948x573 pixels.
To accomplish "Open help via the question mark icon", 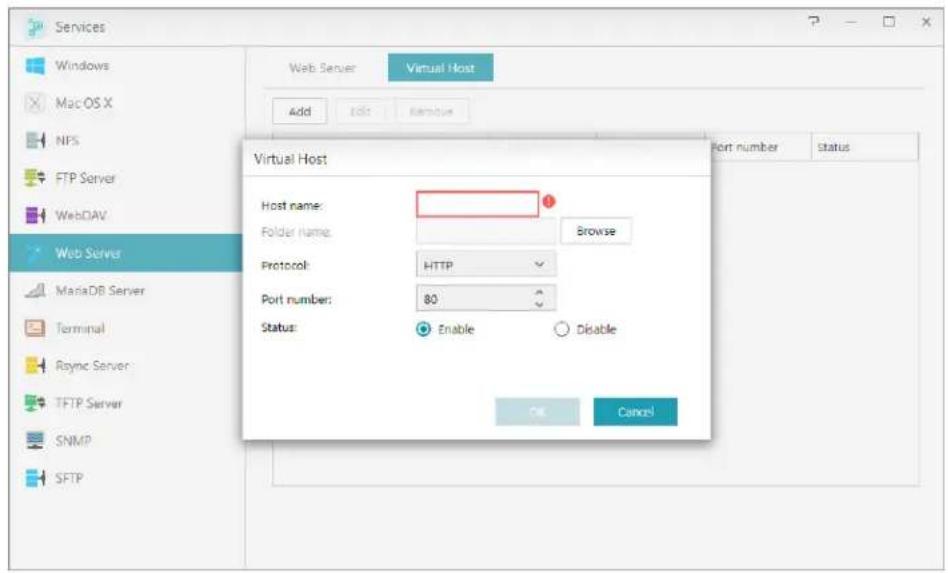I will [x=814, y=22].
